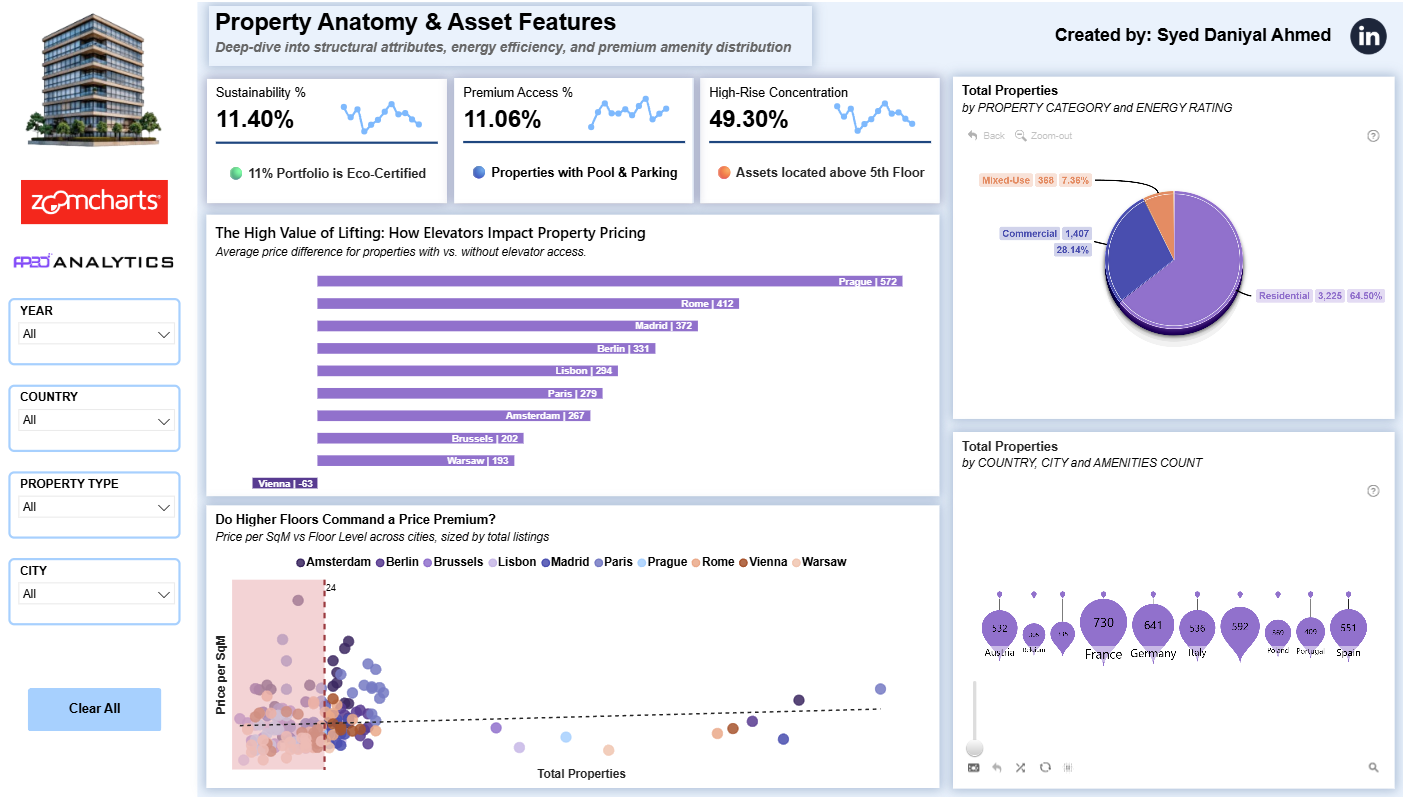This screenshot has height=797, width=1403.
Task: Select the France bubble showing 730
Action: click(x=1103, y=624)
